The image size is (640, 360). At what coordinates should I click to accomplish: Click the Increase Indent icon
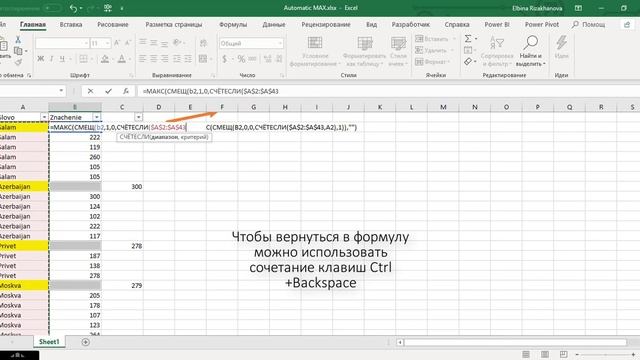188,59
